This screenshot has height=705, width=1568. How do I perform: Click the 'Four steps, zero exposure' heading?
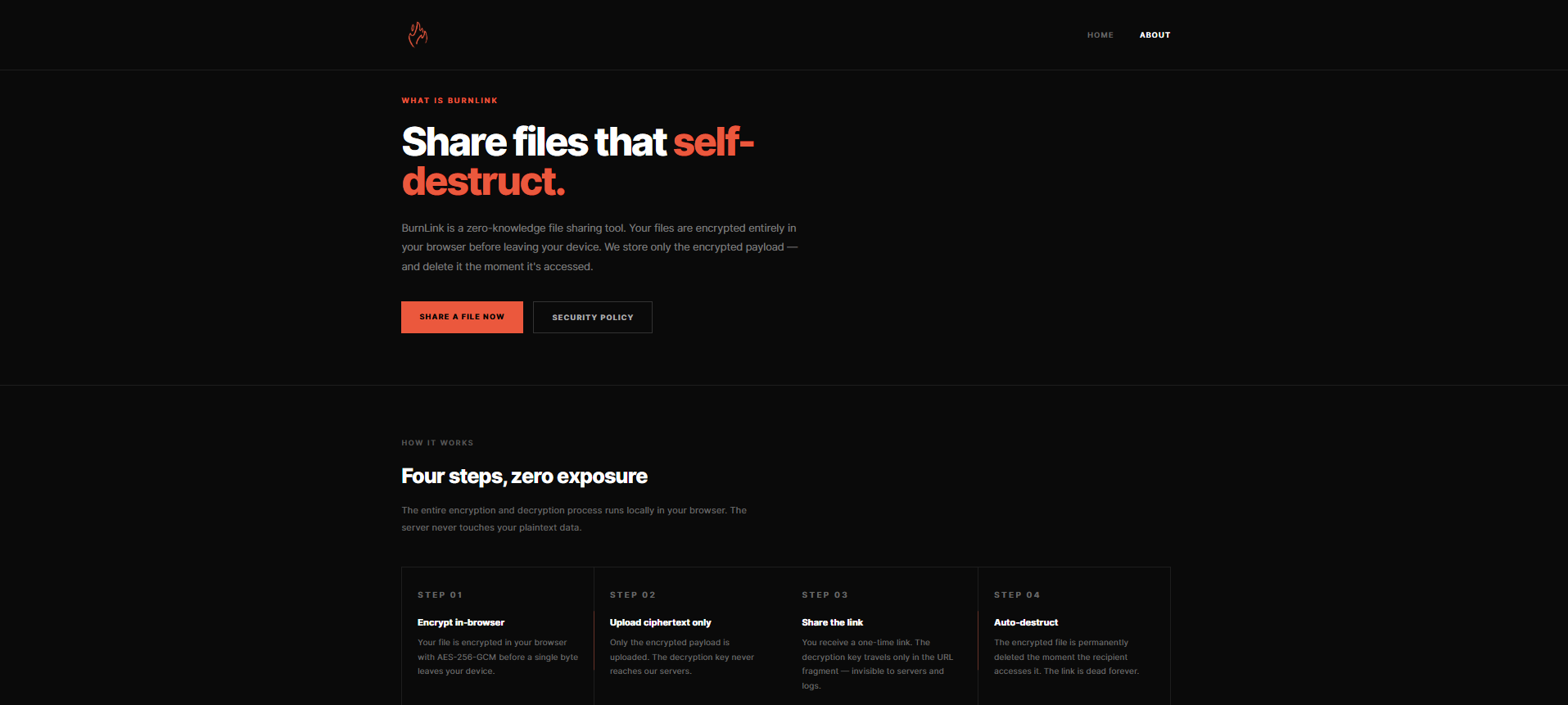coord(524,477)
